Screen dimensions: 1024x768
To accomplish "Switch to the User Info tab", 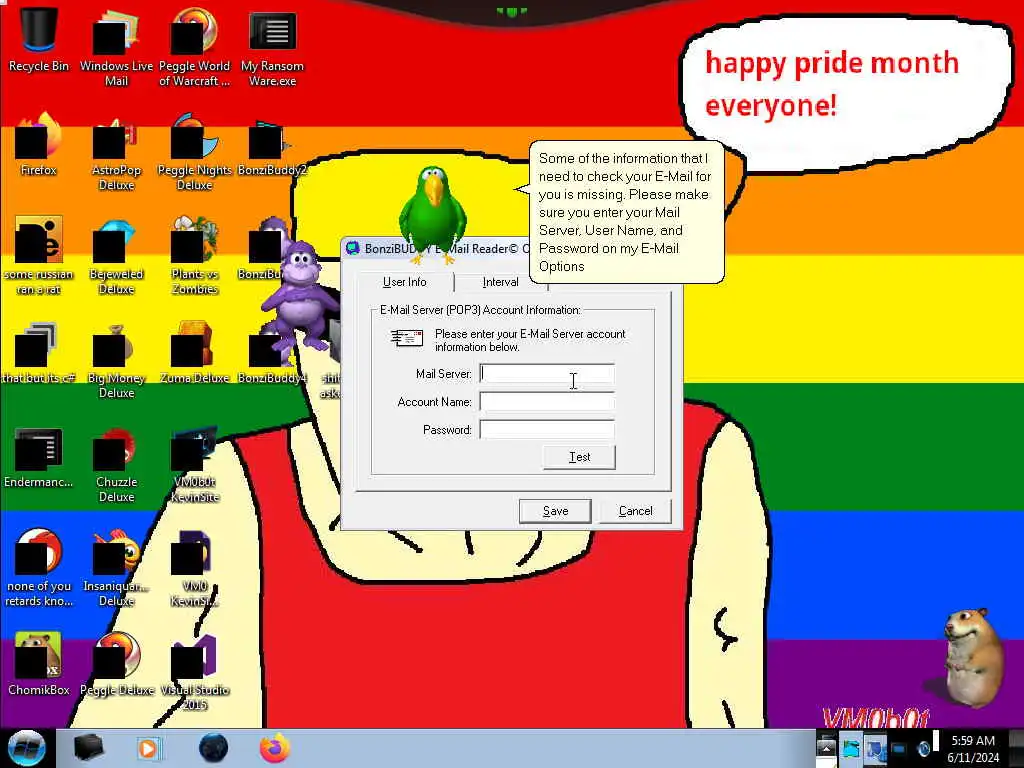I will 404,282.
